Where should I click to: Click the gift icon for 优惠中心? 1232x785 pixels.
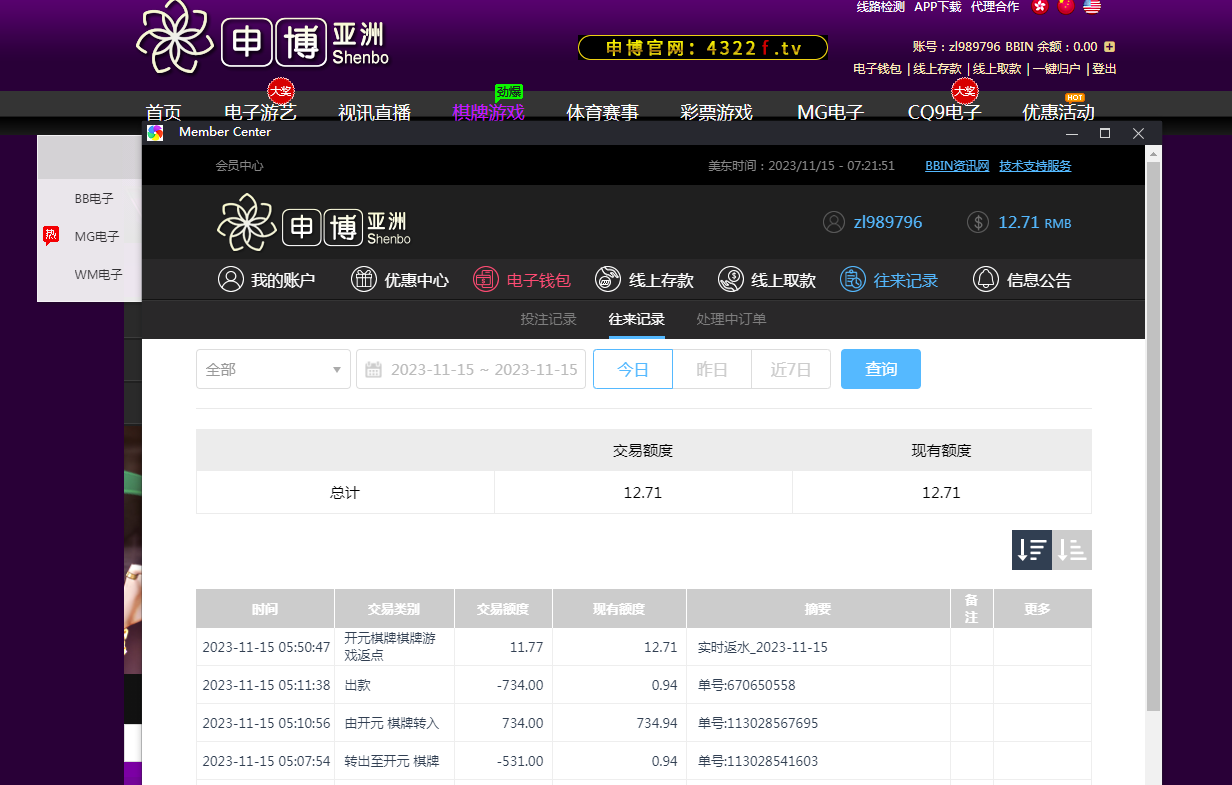point(364,280)
